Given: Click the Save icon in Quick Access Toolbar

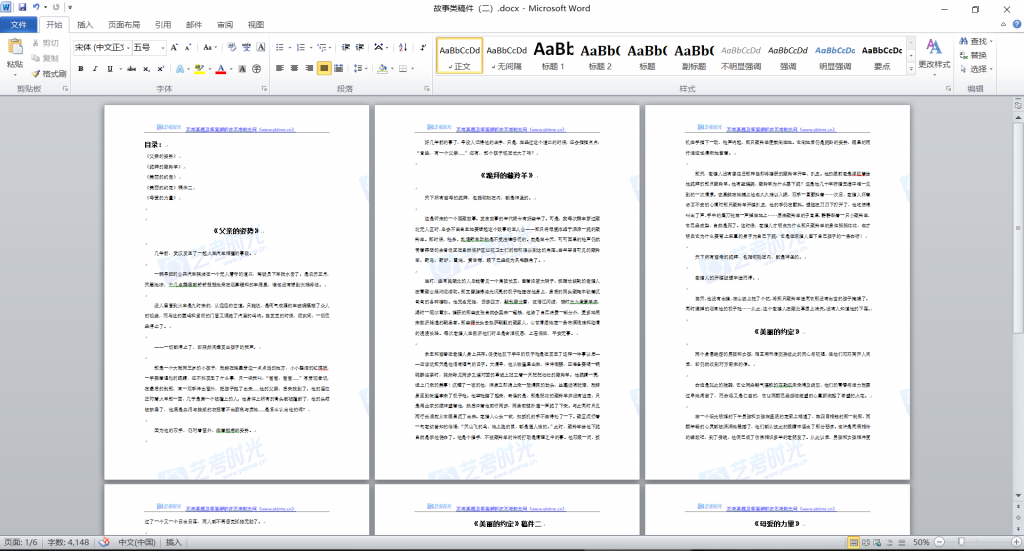Looking at the screenshot, I should [x=21, y=8].
